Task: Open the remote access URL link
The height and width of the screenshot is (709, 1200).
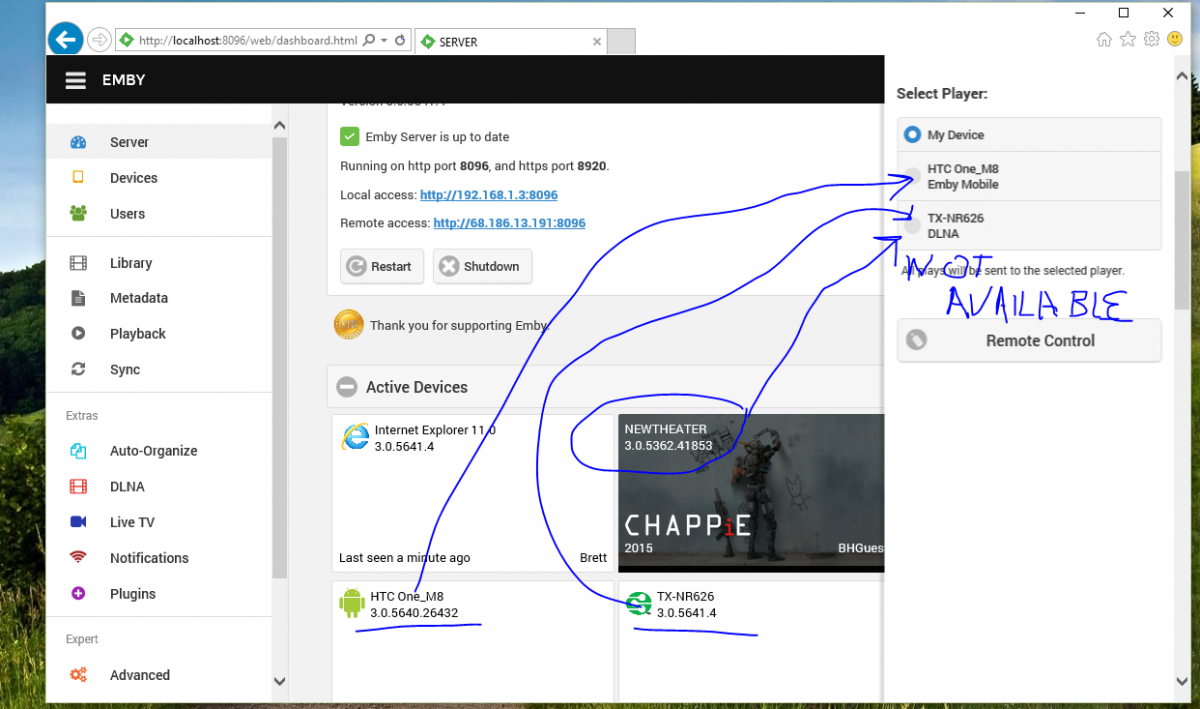Action: (509, 223)
